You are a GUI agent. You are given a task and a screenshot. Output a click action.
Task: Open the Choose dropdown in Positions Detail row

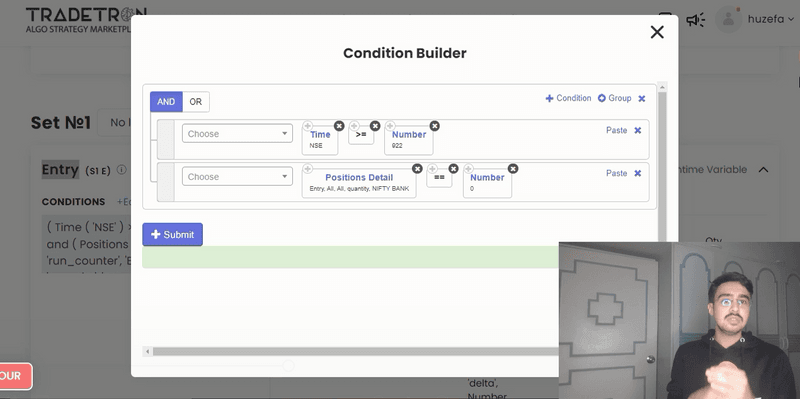pyautogui.click(x=237, y=177)
